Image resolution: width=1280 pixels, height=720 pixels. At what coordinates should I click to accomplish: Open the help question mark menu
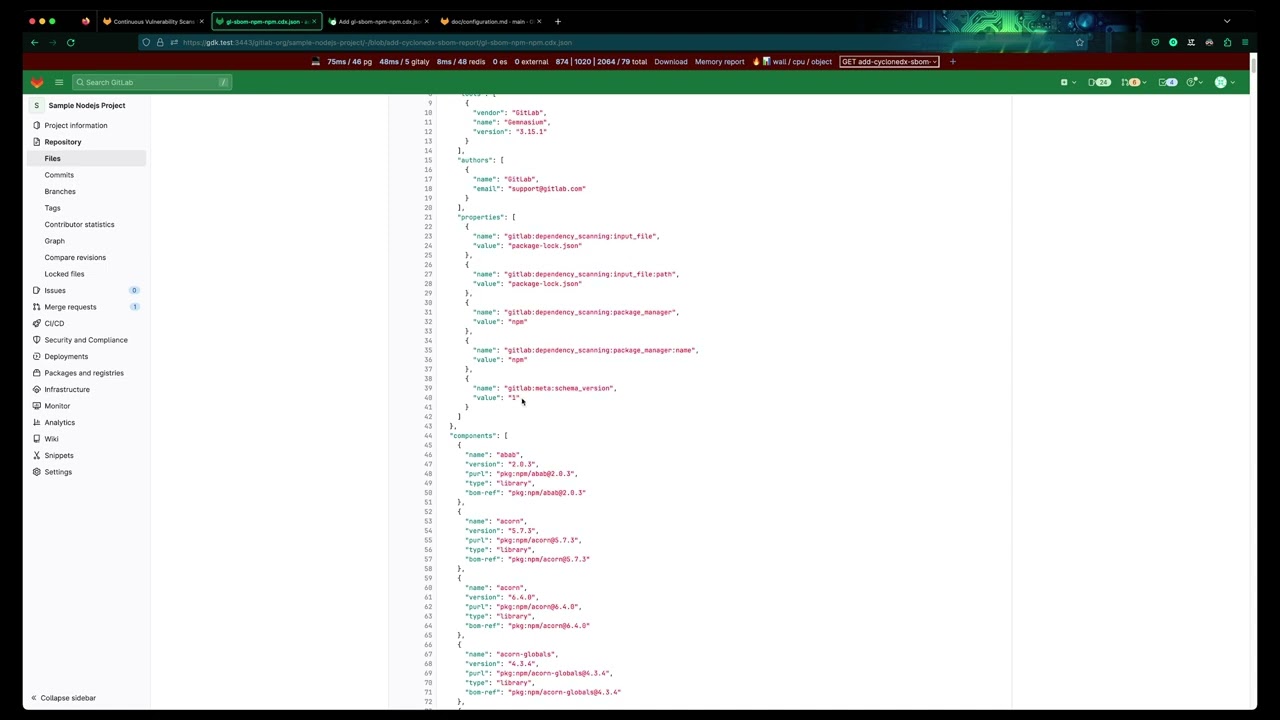(1194, 82)
